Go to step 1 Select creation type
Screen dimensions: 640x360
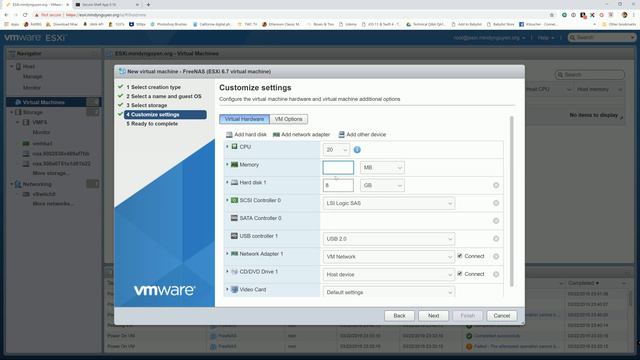tap(153, 87)
